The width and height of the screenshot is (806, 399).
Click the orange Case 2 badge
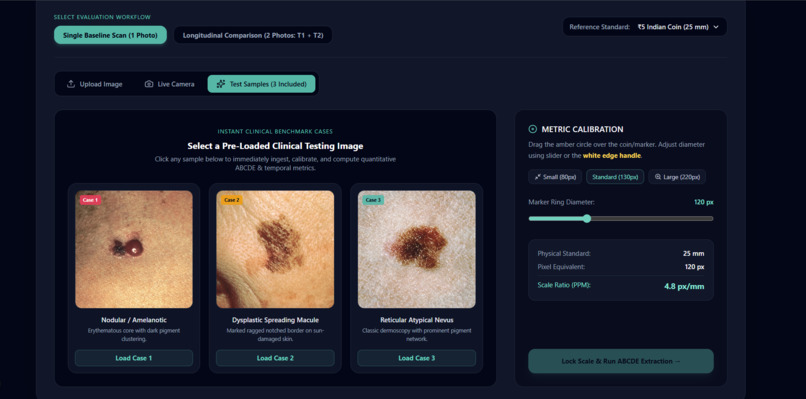(x=231, y=200)
